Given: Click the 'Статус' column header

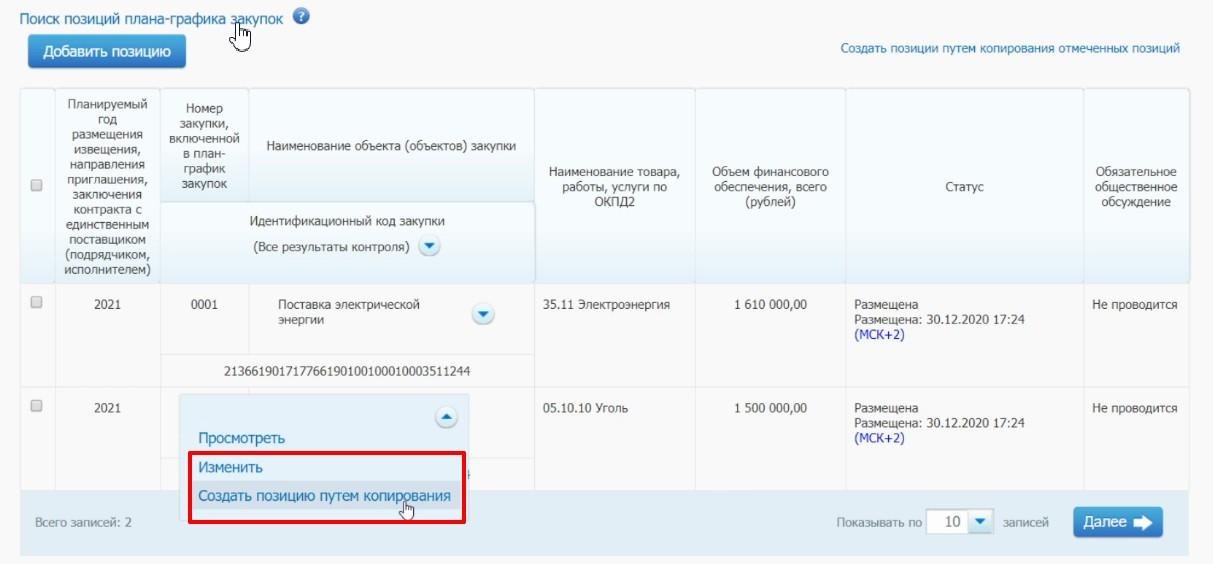Looking at the screenshot, I should 964,187.
